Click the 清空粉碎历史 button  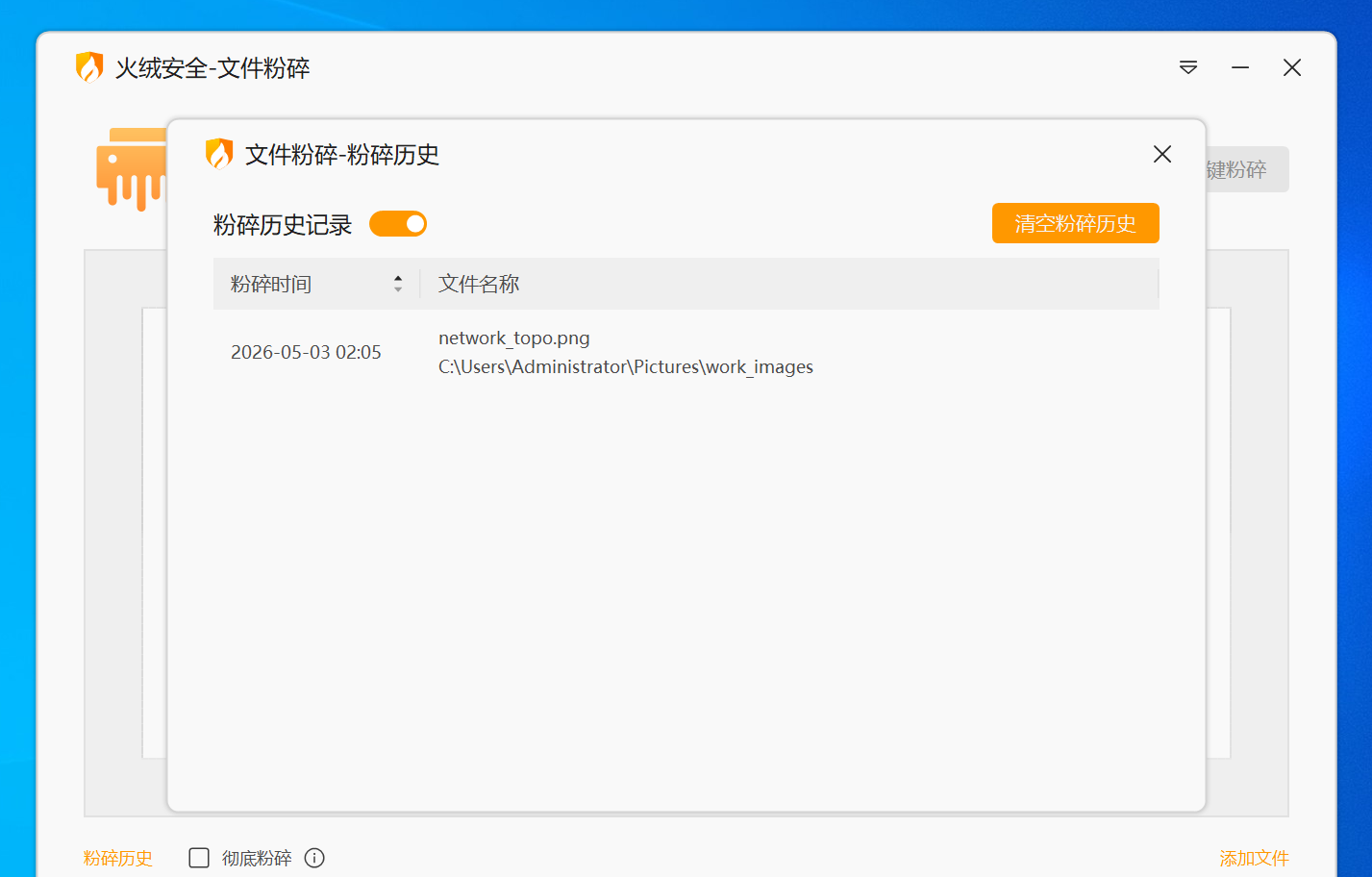(x=1076, y=223)
